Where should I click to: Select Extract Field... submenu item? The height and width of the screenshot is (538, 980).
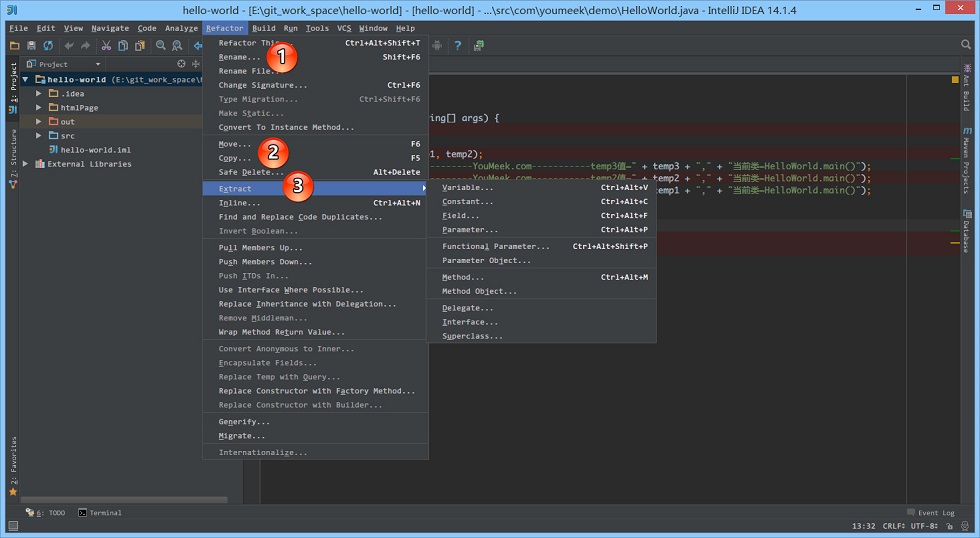pyautogui.click(x=542, y=216)
